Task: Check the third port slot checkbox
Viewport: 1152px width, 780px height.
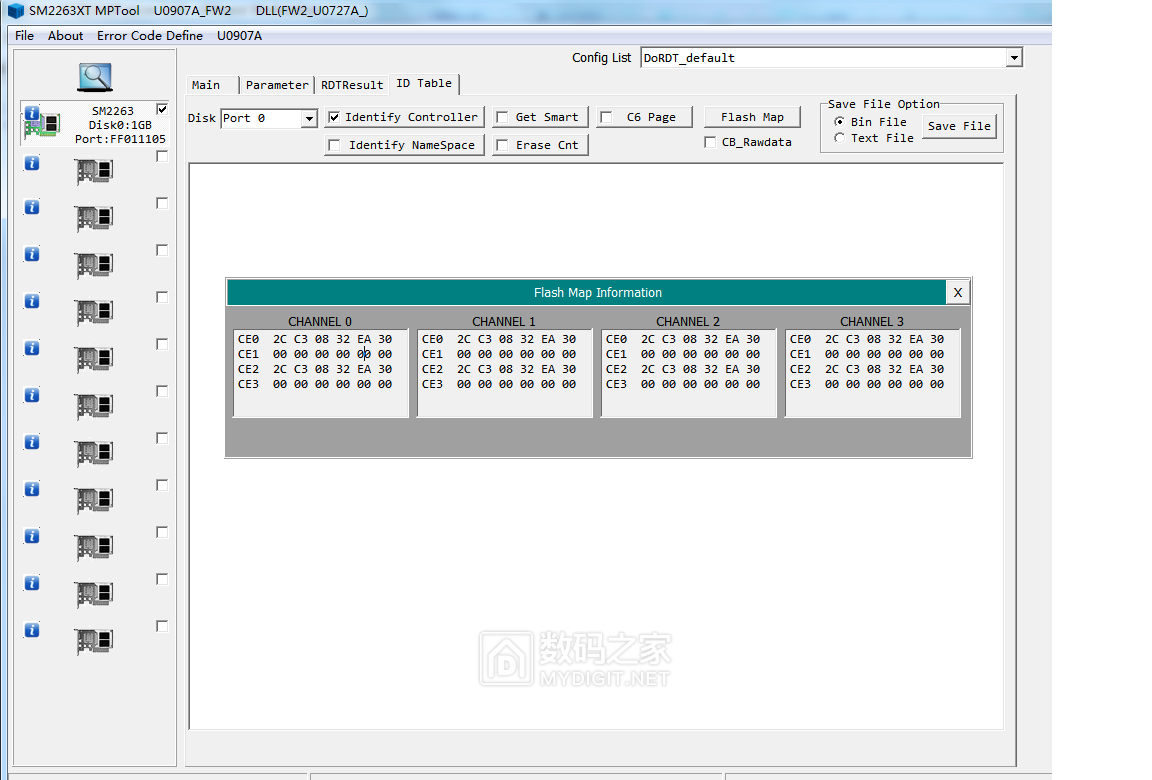Action: [162, 203]
